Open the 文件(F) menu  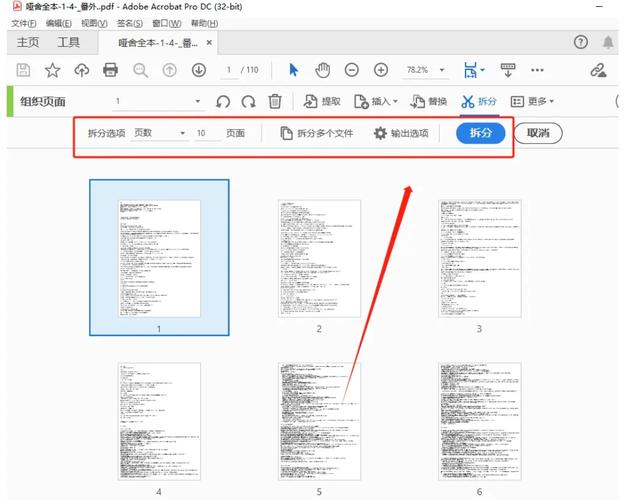[24, 24]
